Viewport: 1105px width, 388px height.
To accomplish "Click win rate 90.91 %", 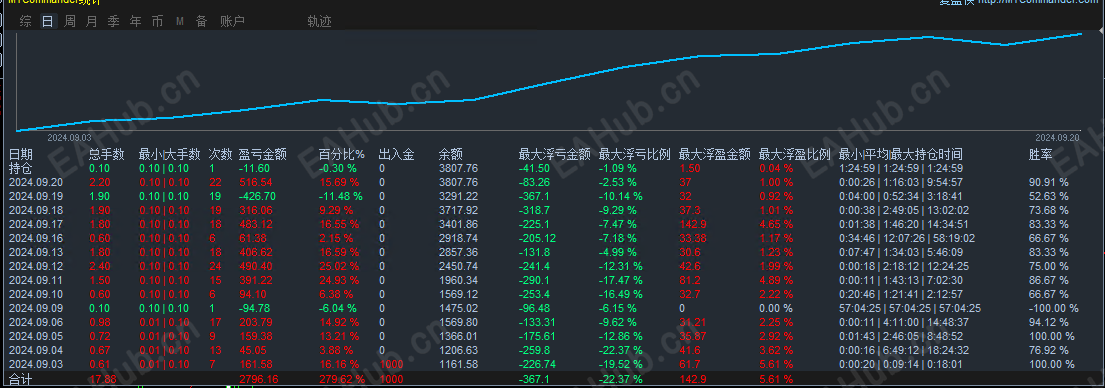I will [x=1049, y=182].
